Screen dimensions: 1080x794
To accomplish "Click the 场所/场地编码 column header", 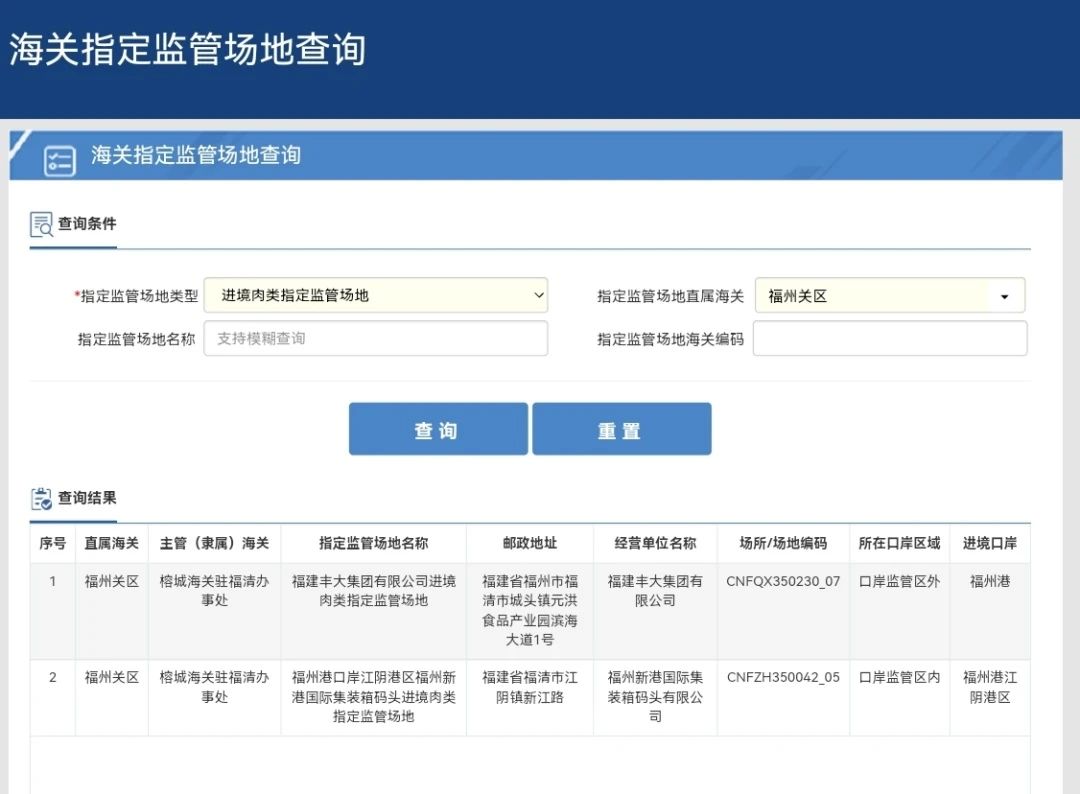I will [783, 543].
